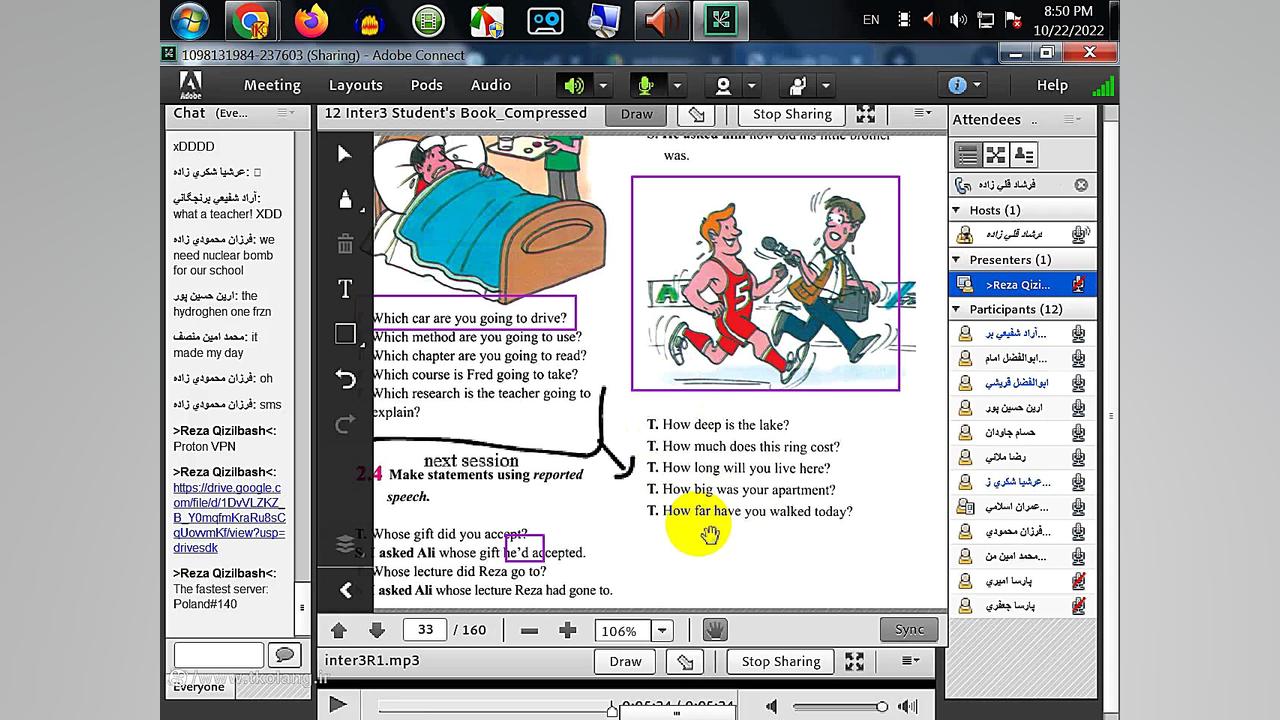
Task: Click the pointer icon next to bottom Draw button
Action: (685, 661)
